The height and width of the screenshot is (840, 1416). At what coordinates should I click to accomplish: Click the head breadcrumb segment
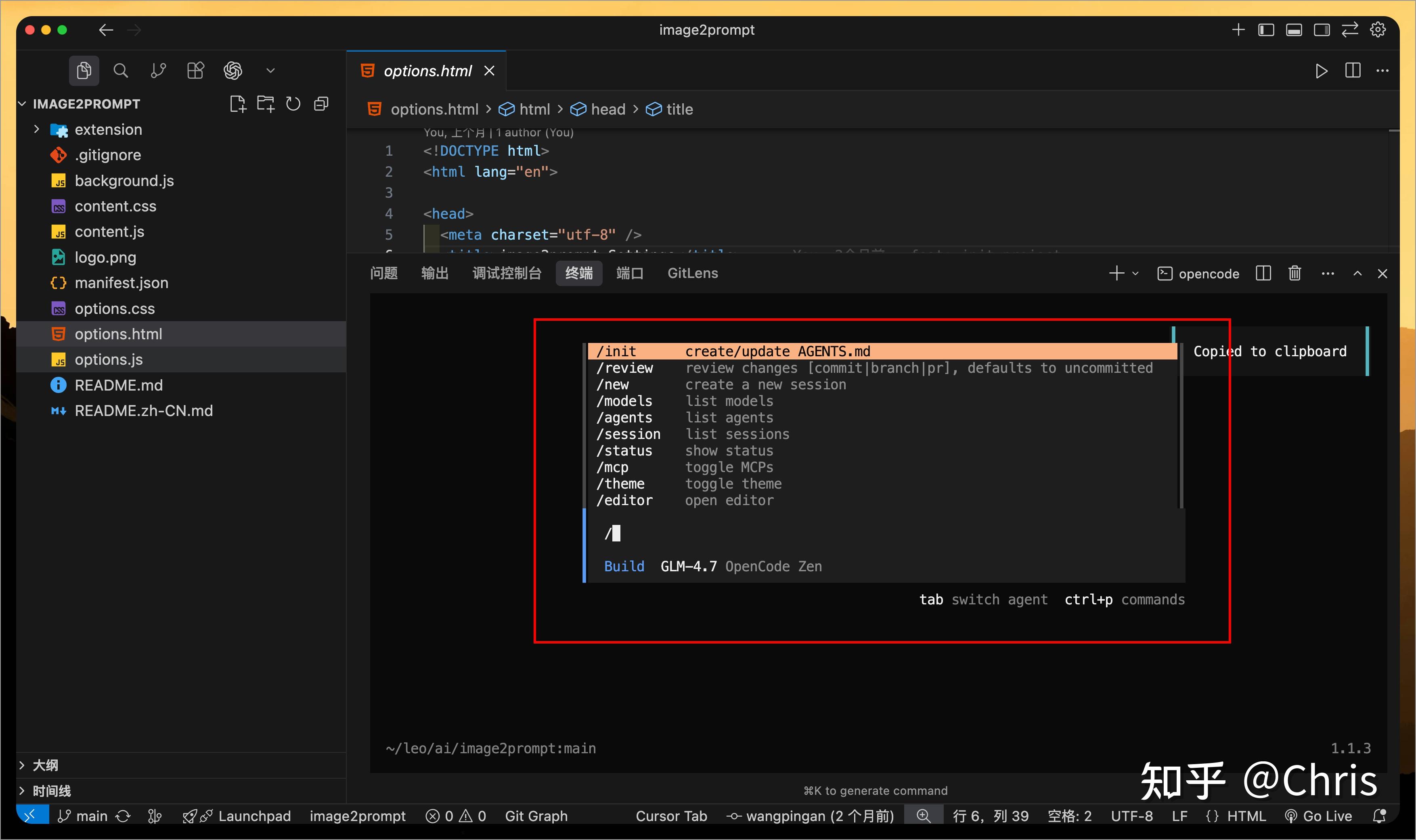598,109
